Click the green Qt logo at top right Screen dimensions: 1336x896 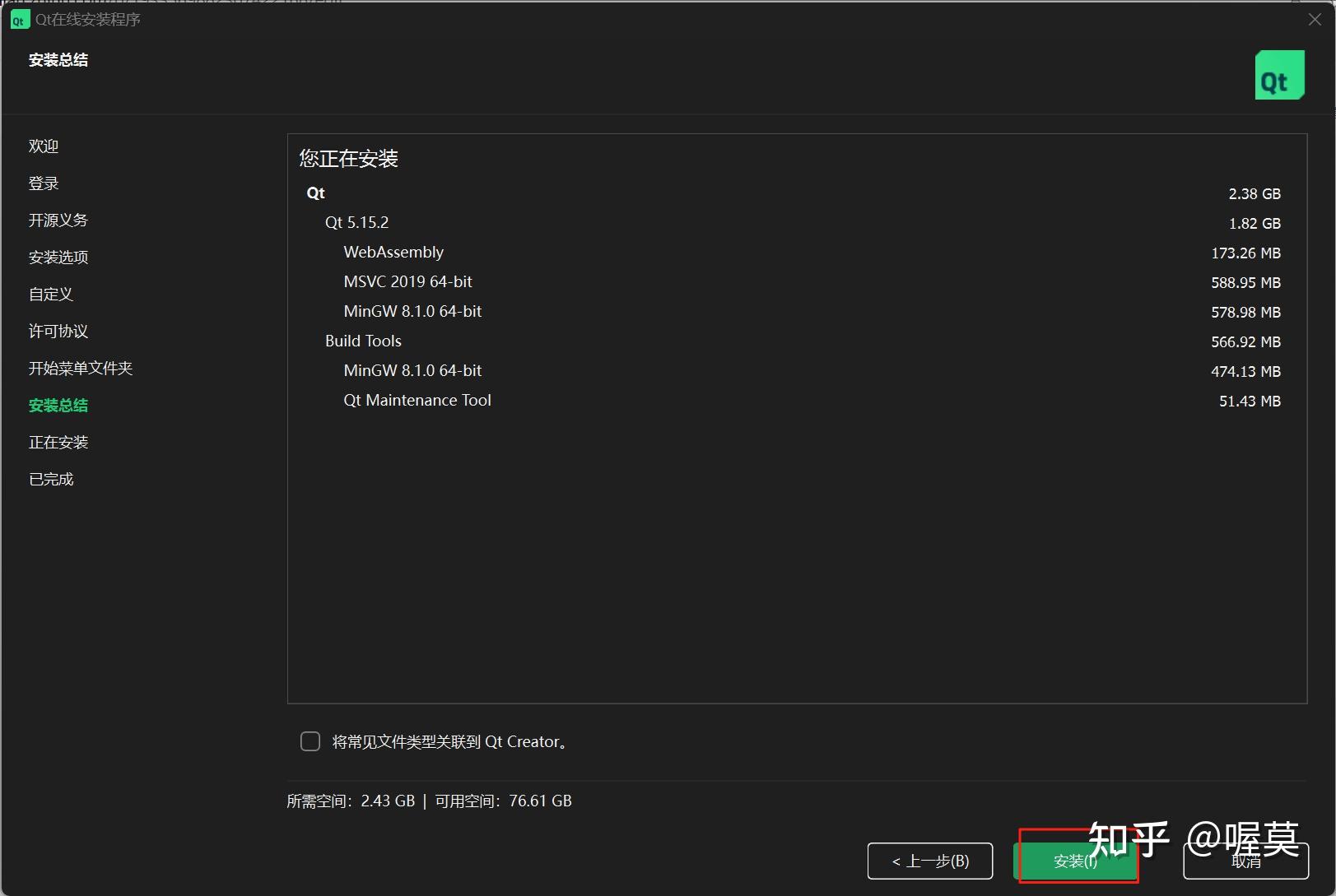1279,74
